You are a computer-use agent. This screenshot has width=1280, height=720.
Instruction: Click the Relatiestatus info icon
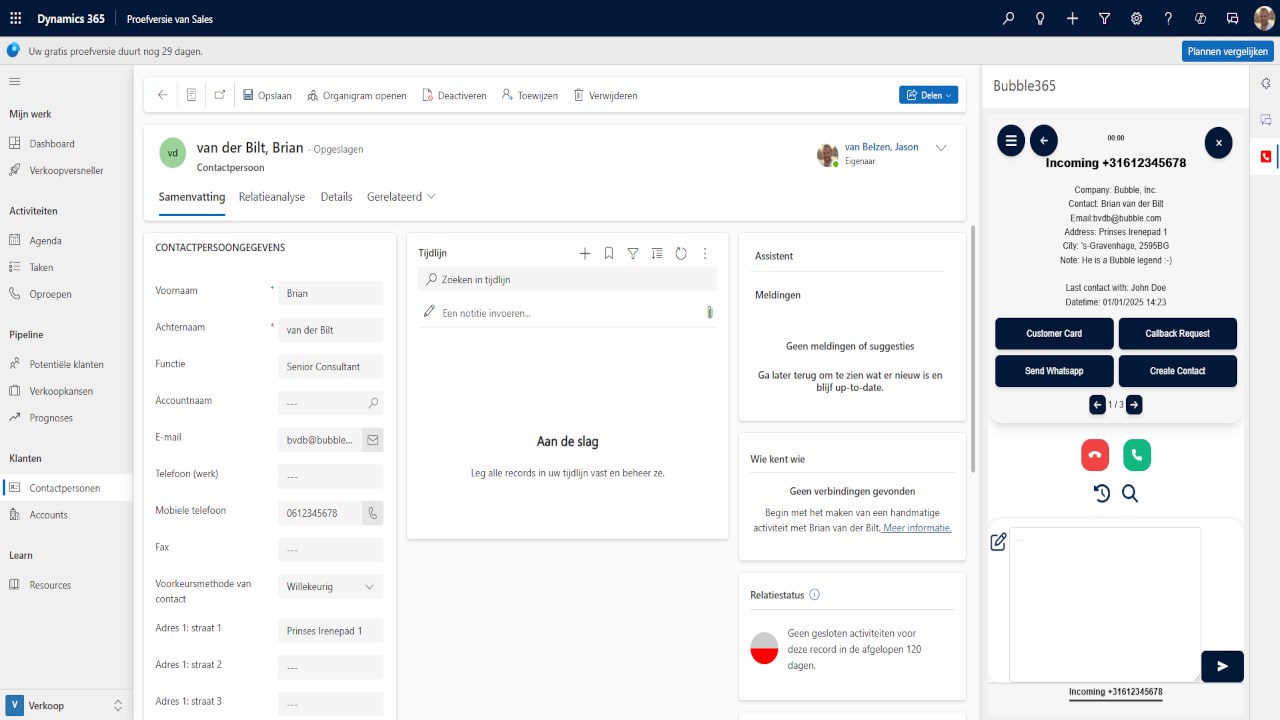point(814,595)
